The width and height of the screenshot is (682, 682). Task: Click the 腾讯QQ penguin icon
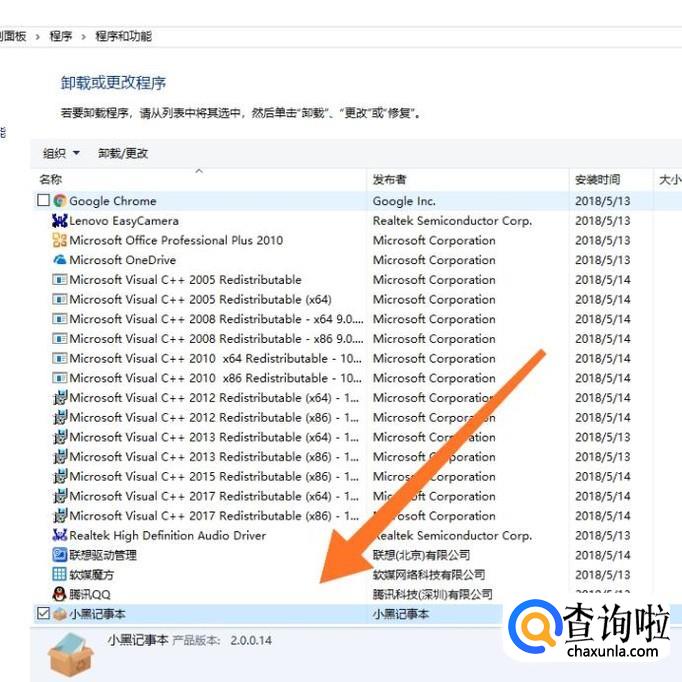[60, 594]
